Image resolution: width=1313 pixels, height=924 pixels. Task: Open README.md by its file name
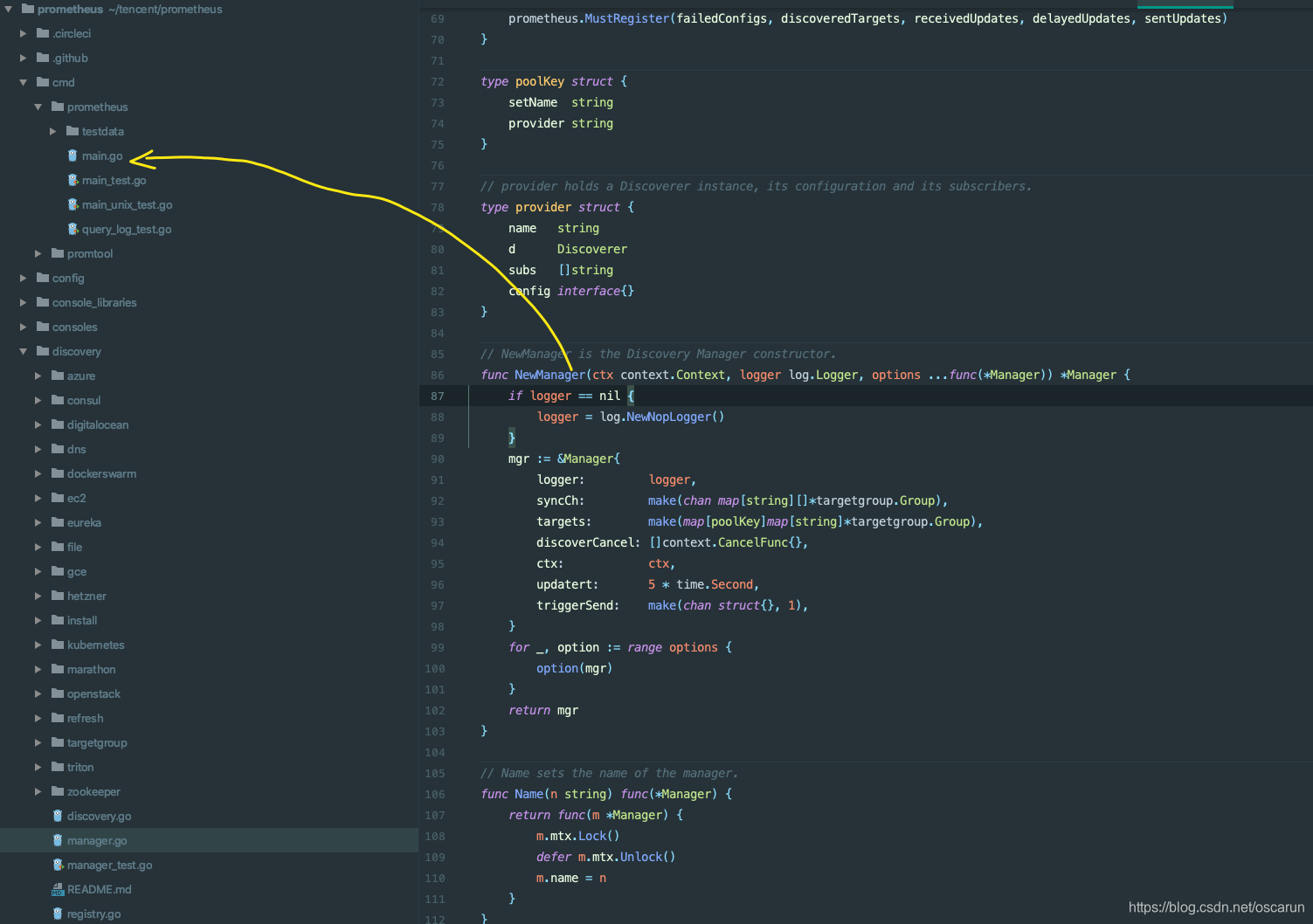point(99,889)
